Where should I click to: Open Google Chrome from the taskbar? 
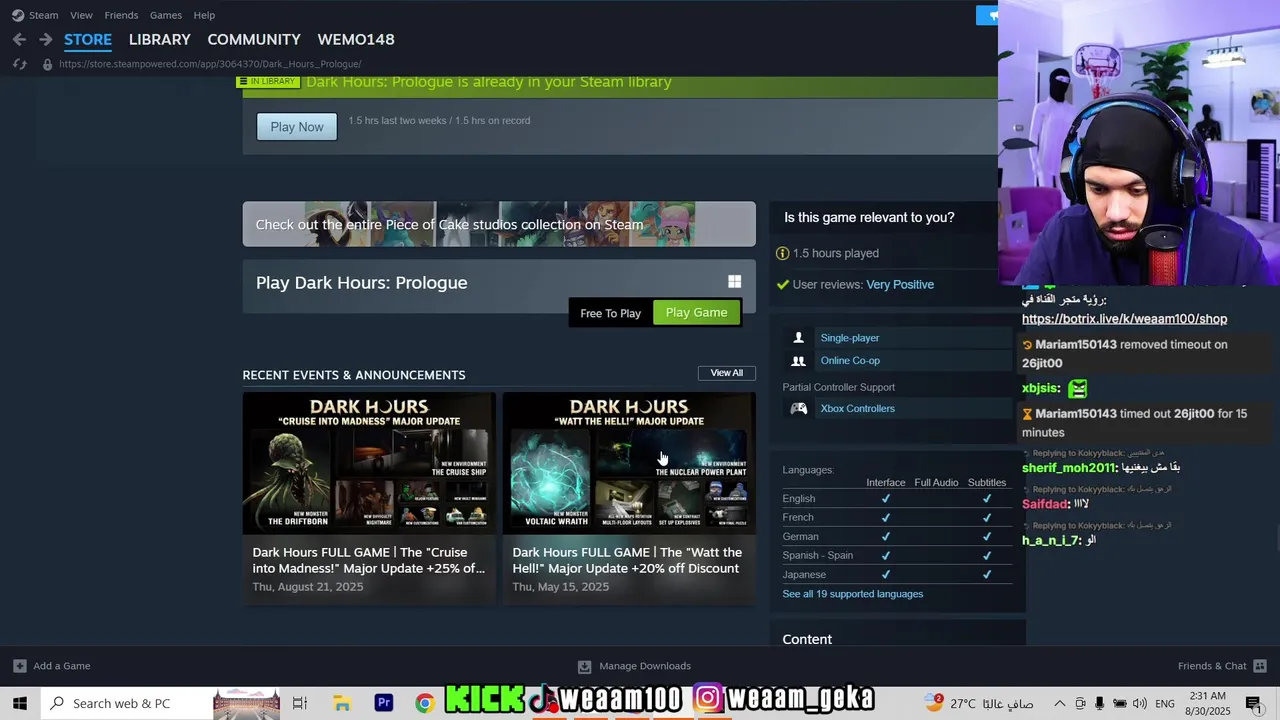coord(425,703)
